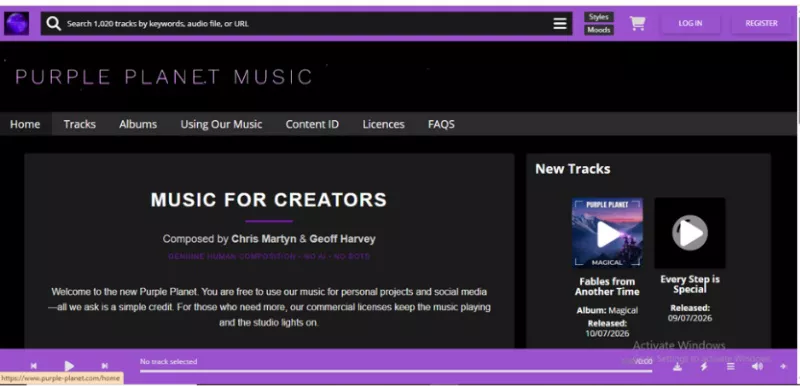Click the plus-shaped icon at the player bar's far end
The image size is (800, 386).
pos(784,366)
